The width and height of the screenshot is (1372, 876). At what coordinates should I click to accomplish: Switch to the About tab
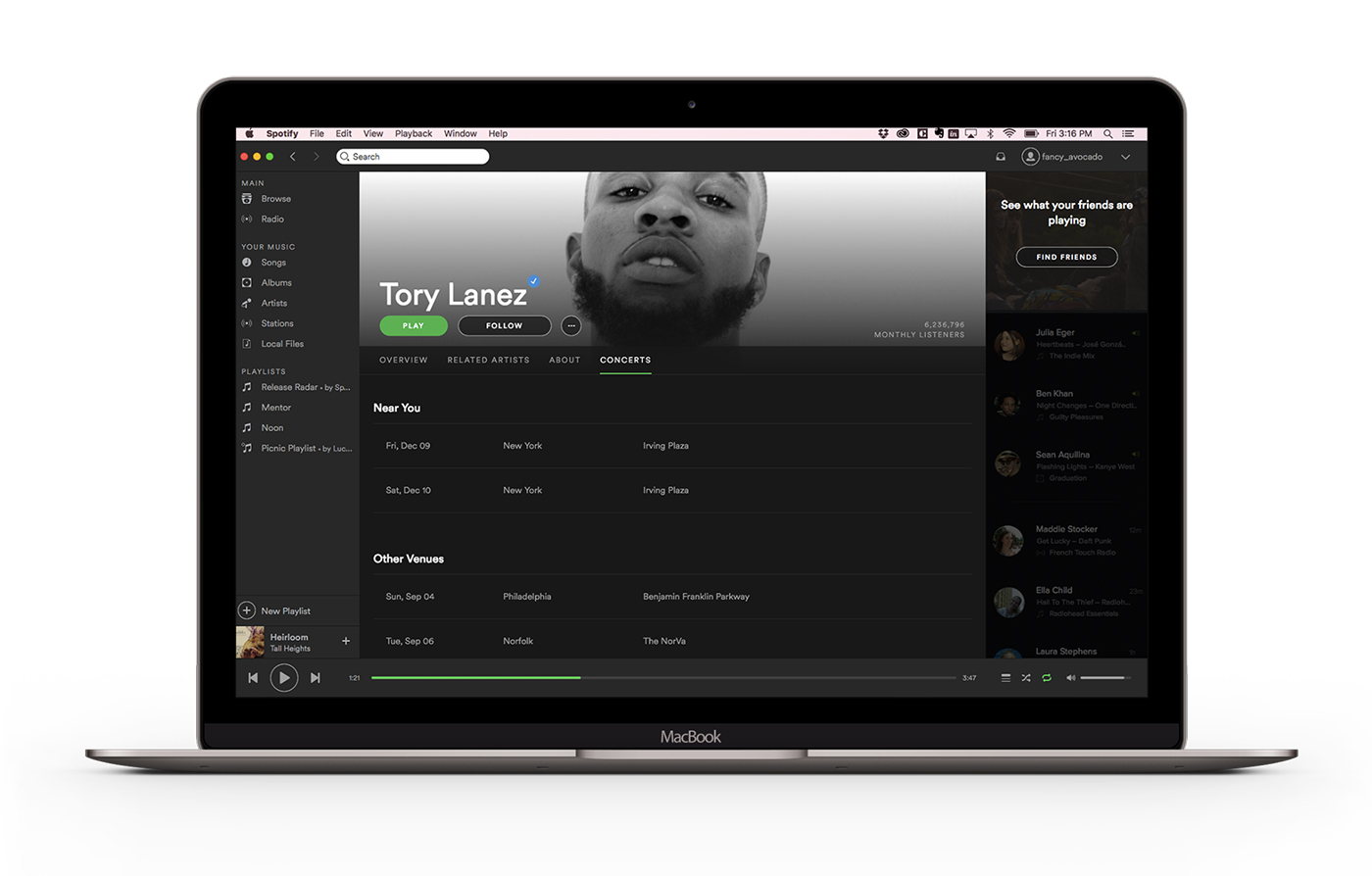tap(564, 360)
